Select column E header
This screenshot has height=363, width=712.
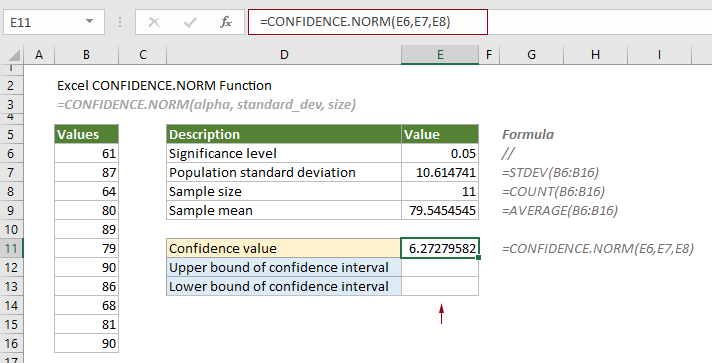(x=440, y=55)
